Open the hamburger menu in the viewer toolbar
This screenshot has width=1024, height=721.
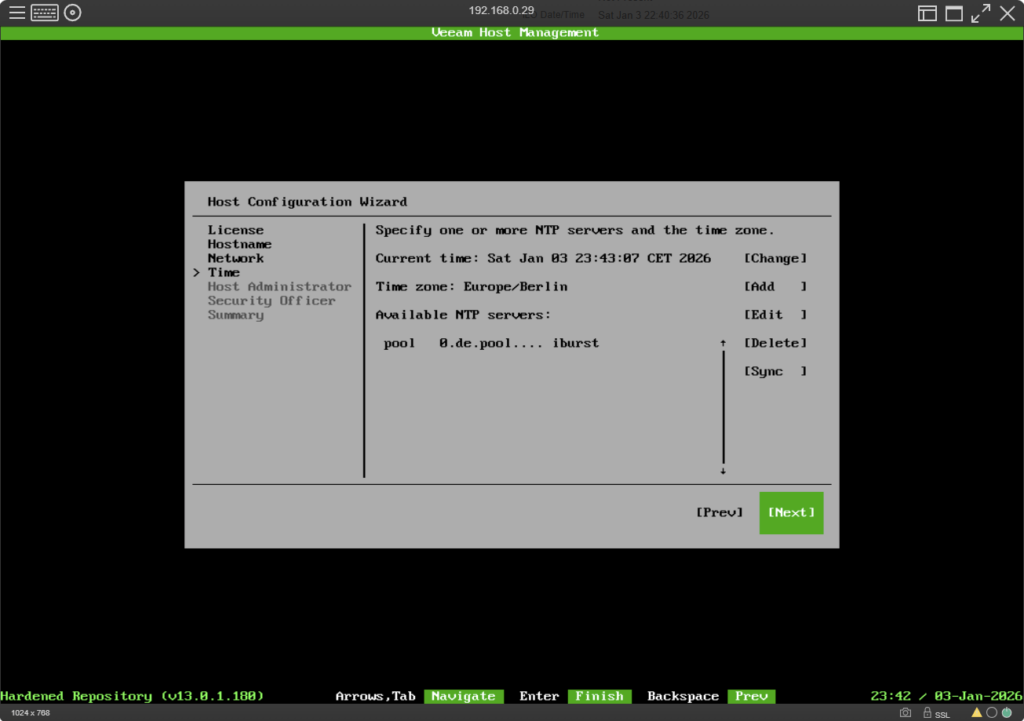pyautogui.click(x=17, y=13)
